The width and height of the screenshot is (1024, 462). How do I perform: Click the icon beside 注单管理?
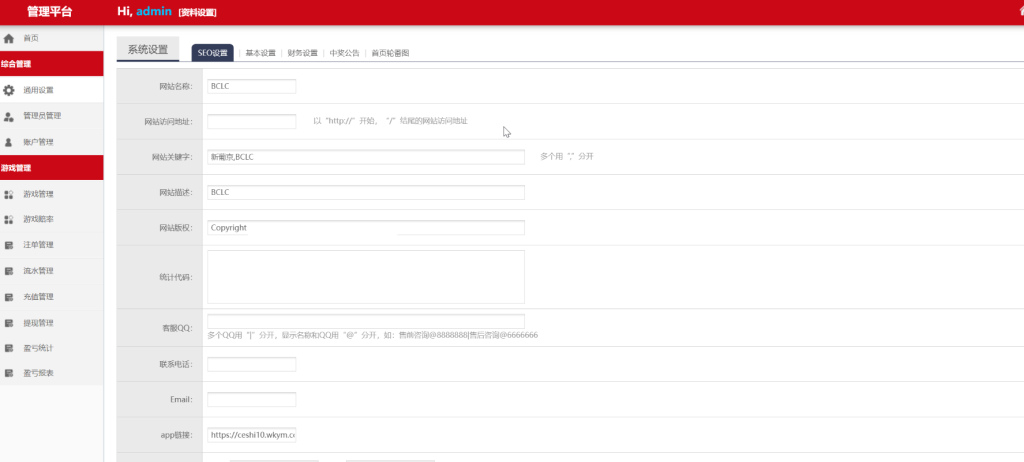click(9, 245)
